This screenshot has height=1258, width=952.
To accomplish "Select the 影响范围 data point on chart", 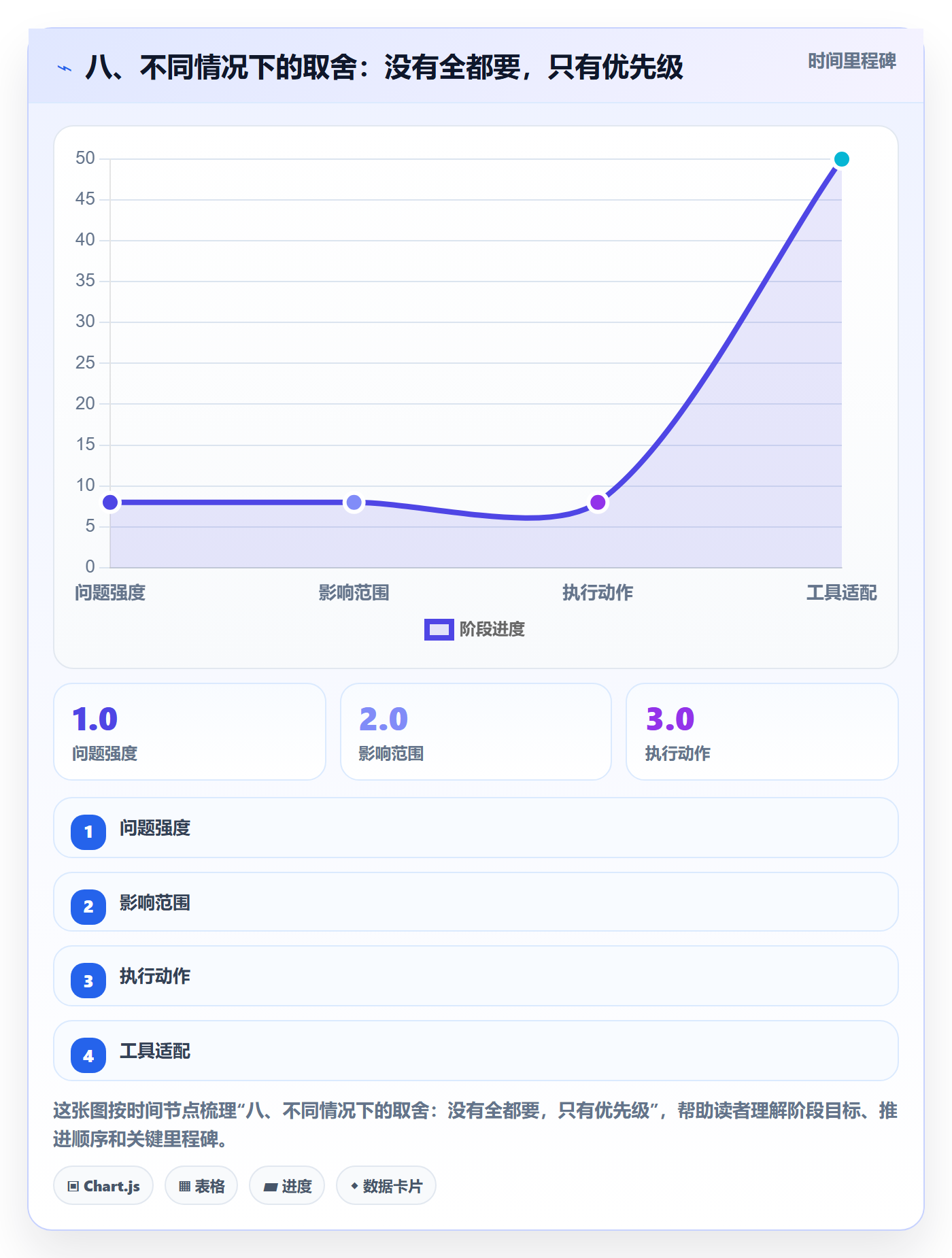I will (x=354, y=503).
